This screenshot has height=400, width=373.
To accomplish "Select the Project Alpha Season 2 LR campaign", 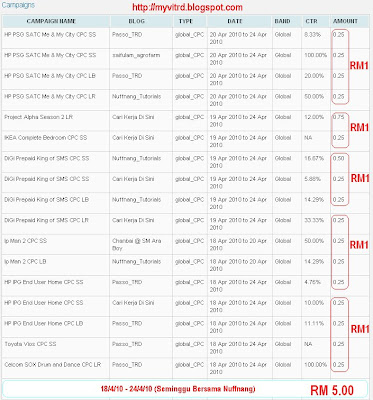I will pyautogui.click(x=38, y=117).
